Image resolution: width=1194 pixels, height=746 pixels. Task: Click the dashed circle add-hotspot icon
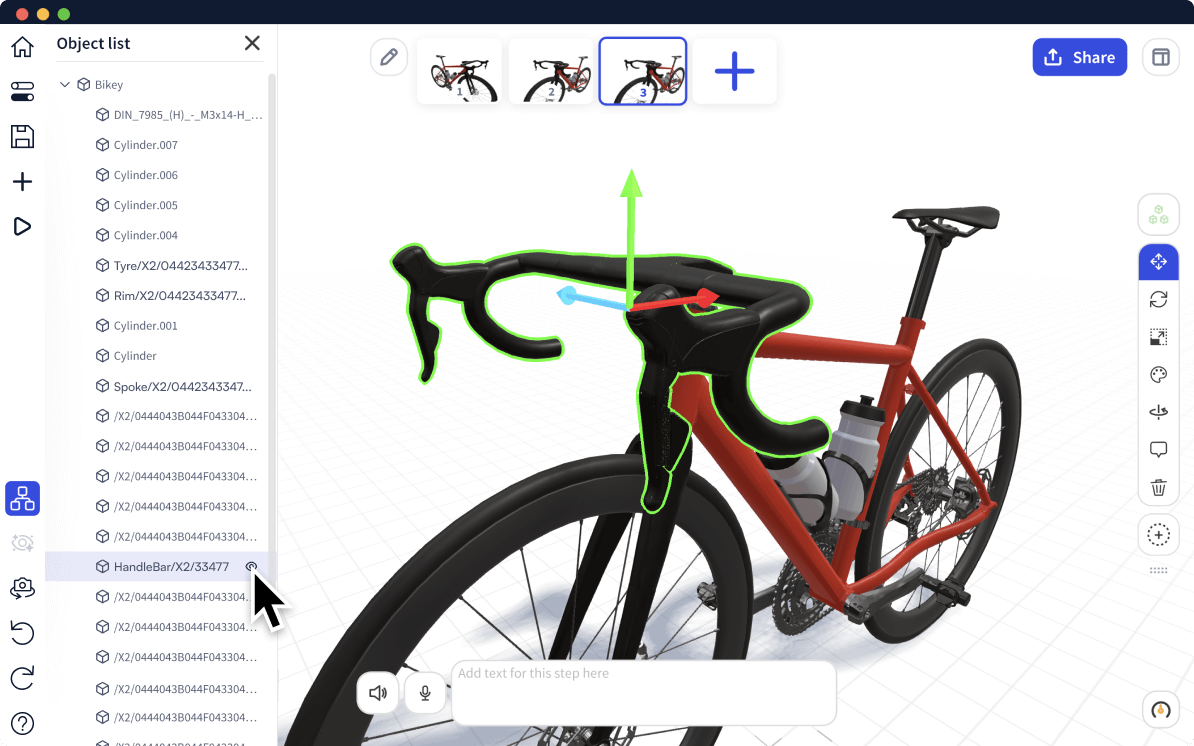click(1158, 535)
